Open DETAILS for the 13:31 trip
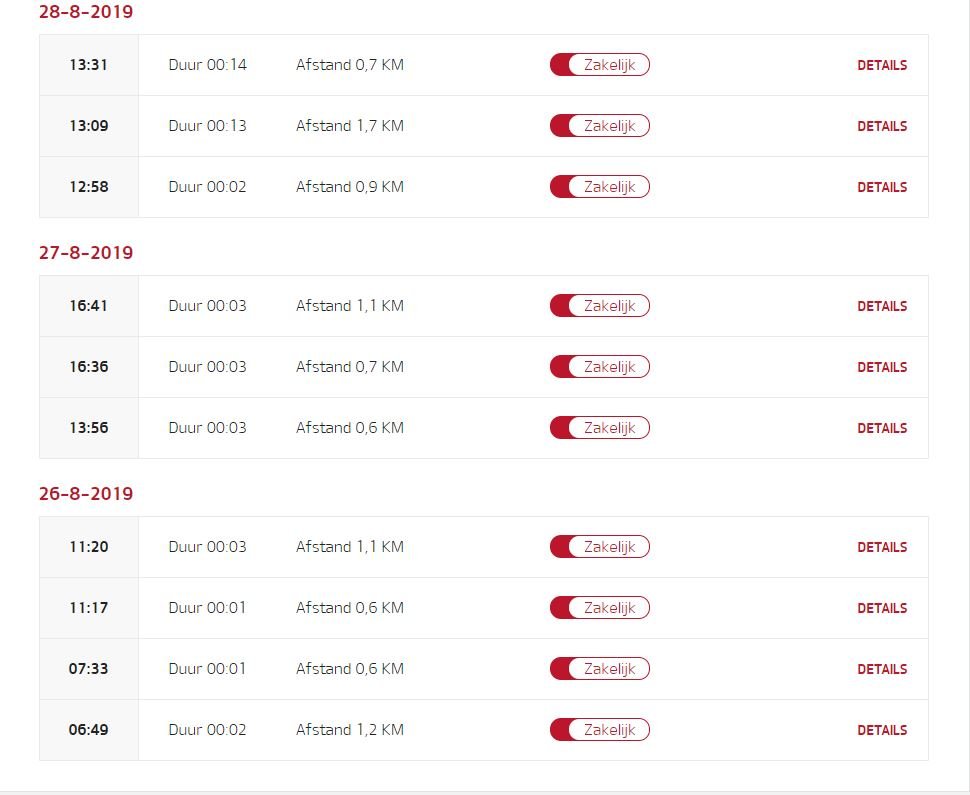 point(882,65)
